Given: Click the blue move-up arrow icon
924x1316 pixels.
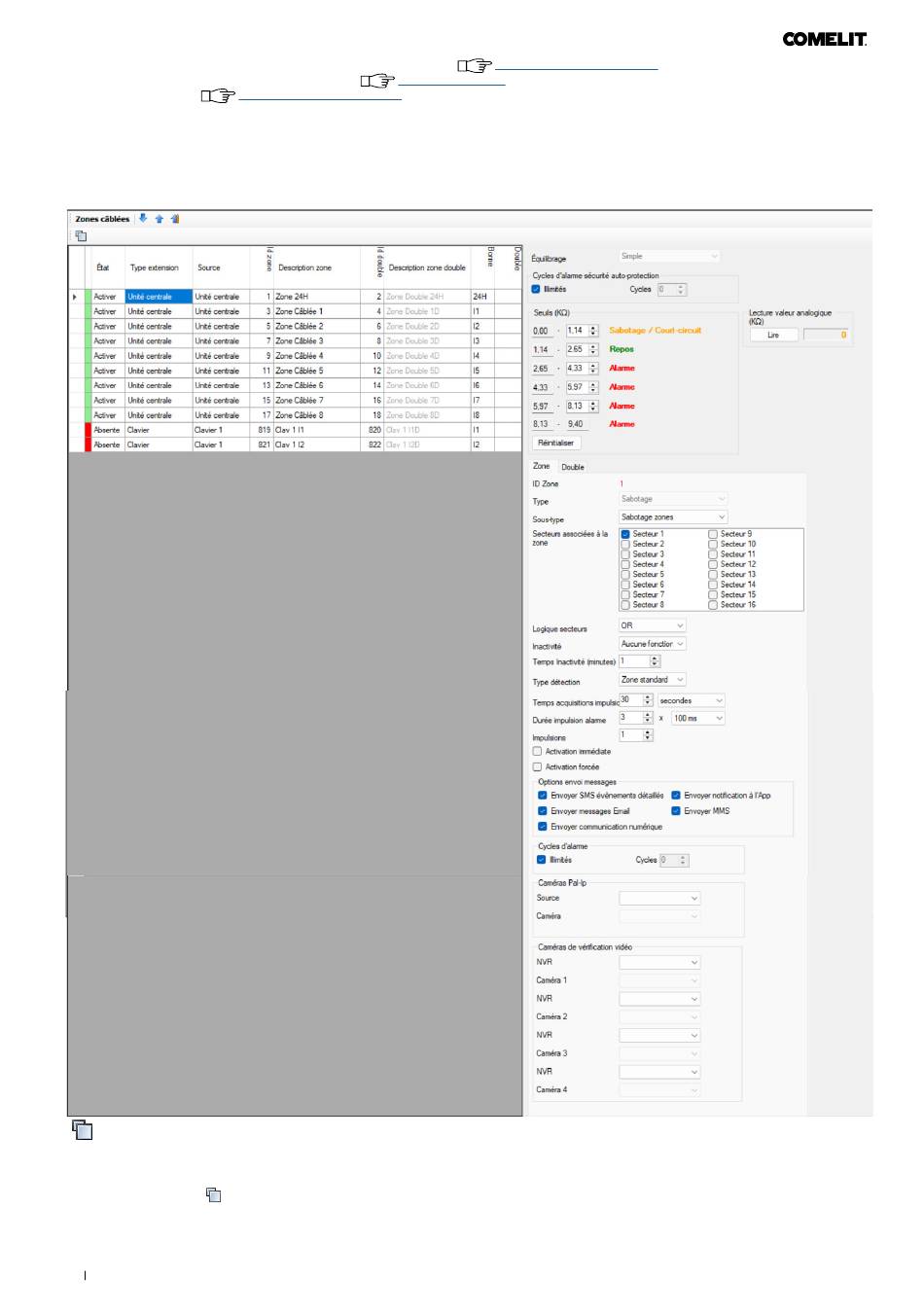Looking at the screenshot, I should tap(160, 219).
